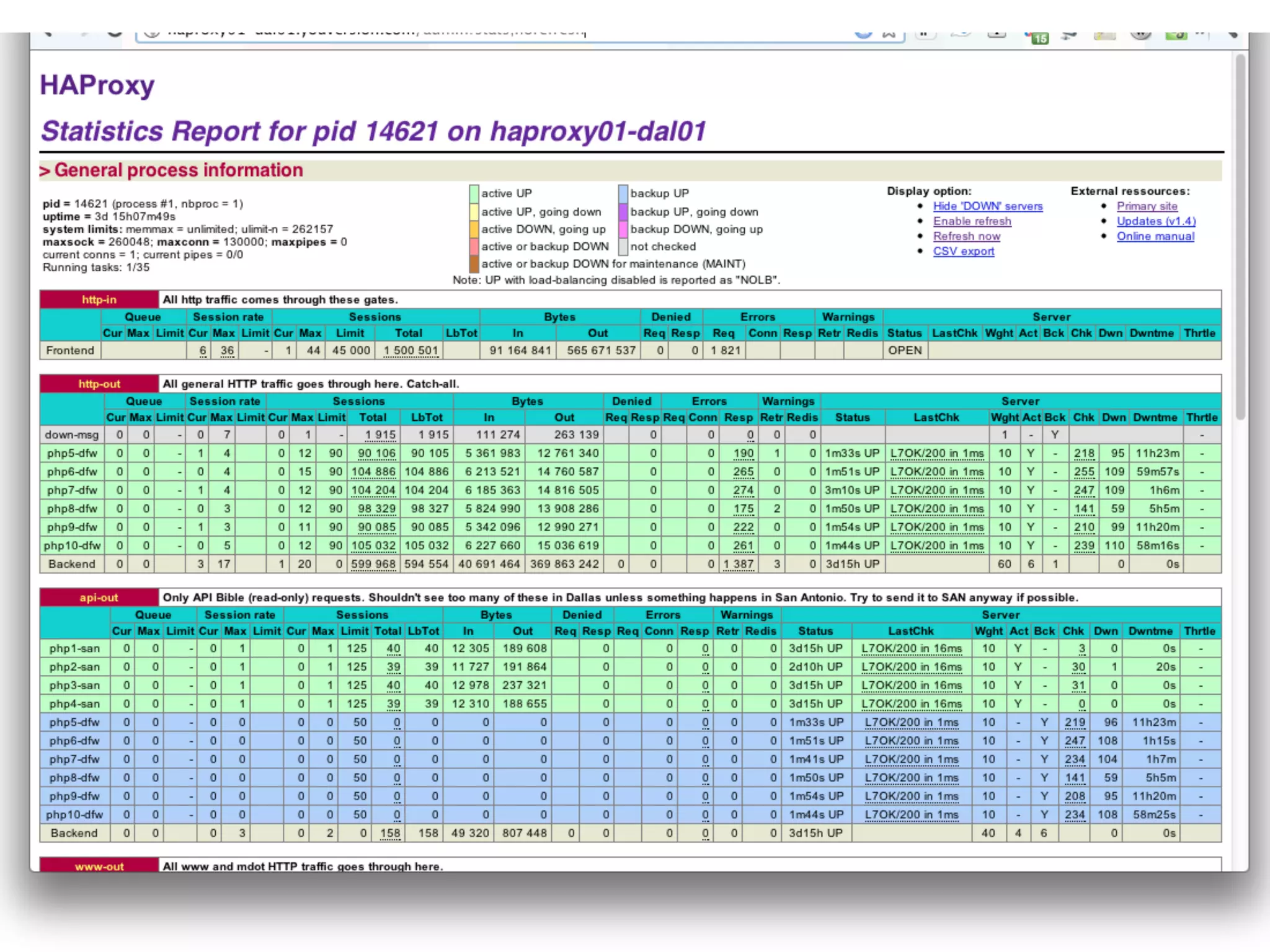Viewport: 1270px width, 952px height.
Task: Click the bookmark star in address bar
Action: [x=889, y=35]
